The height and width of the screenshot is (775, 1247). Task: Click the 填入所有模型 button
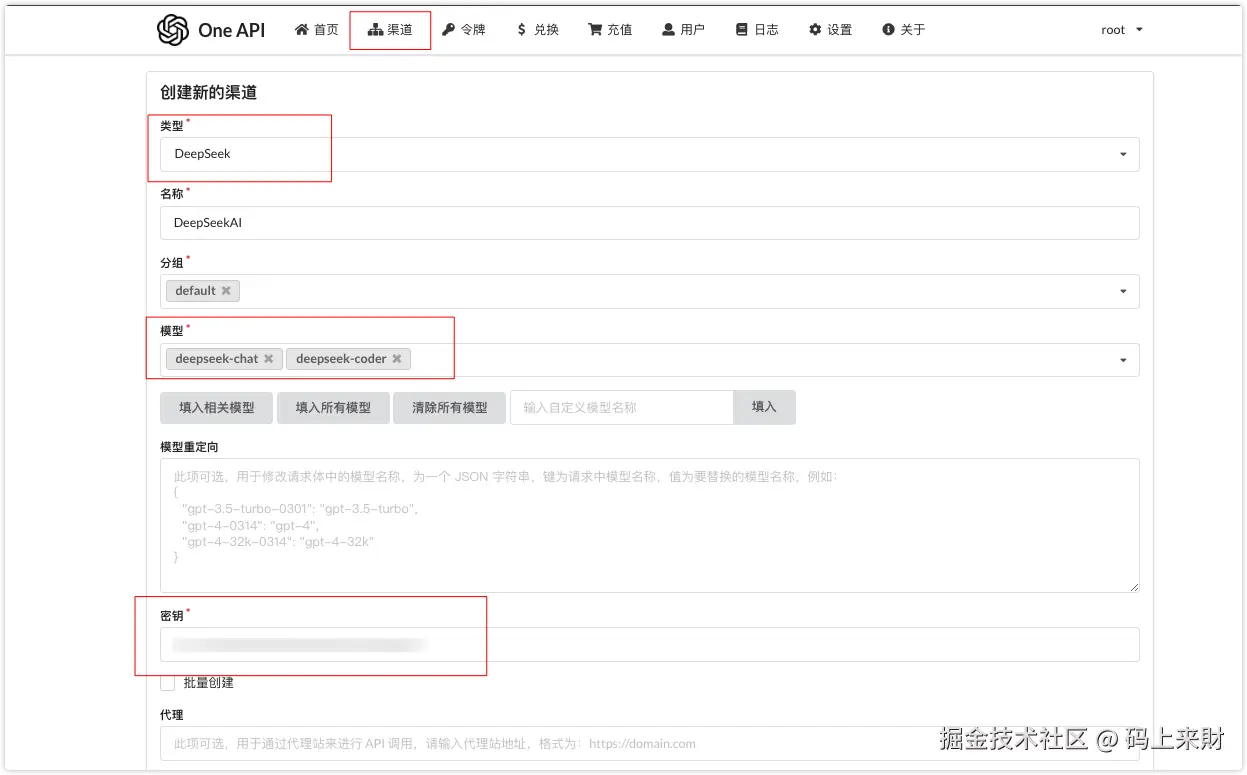[333, 407]
